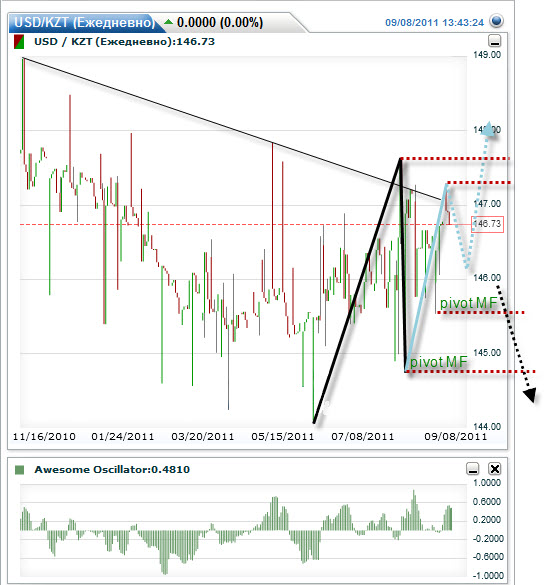Click the USD / KZT (Ежедневно):146.73 legend text
559x585 pixels.
(124, 42)
